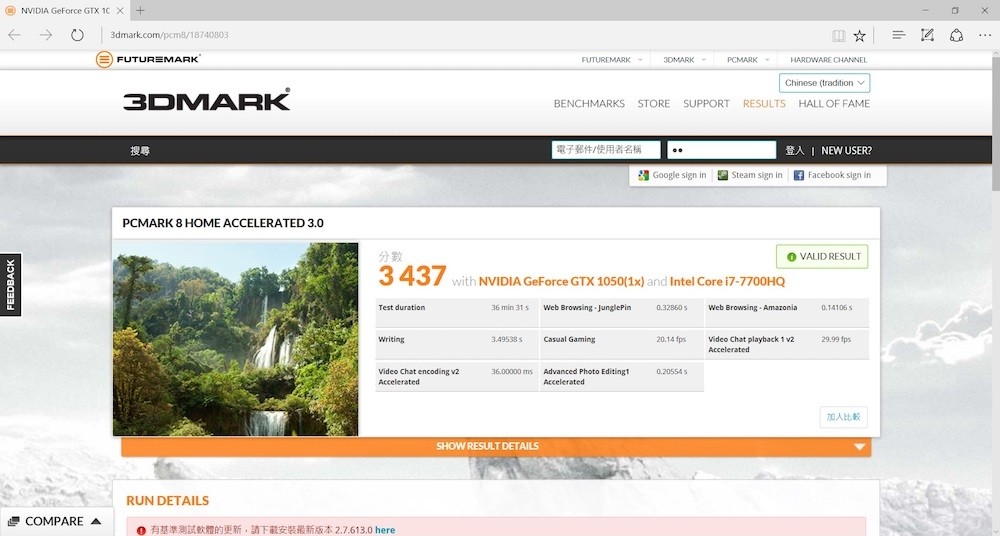The width and height of the screenshot is (1000, 536).
Task: Click the Writing result row
Action: point(457,345)
